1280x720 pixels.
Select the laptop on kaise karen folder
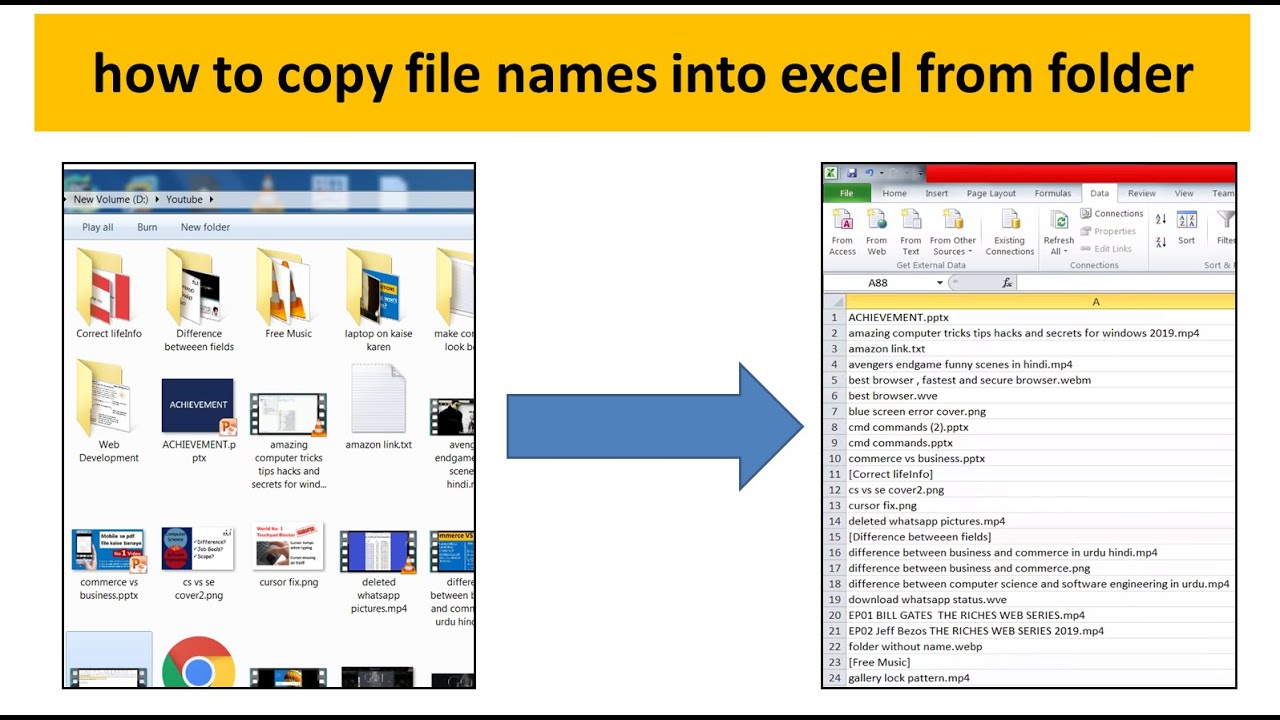pyautogui.click(x=379, y=300)
